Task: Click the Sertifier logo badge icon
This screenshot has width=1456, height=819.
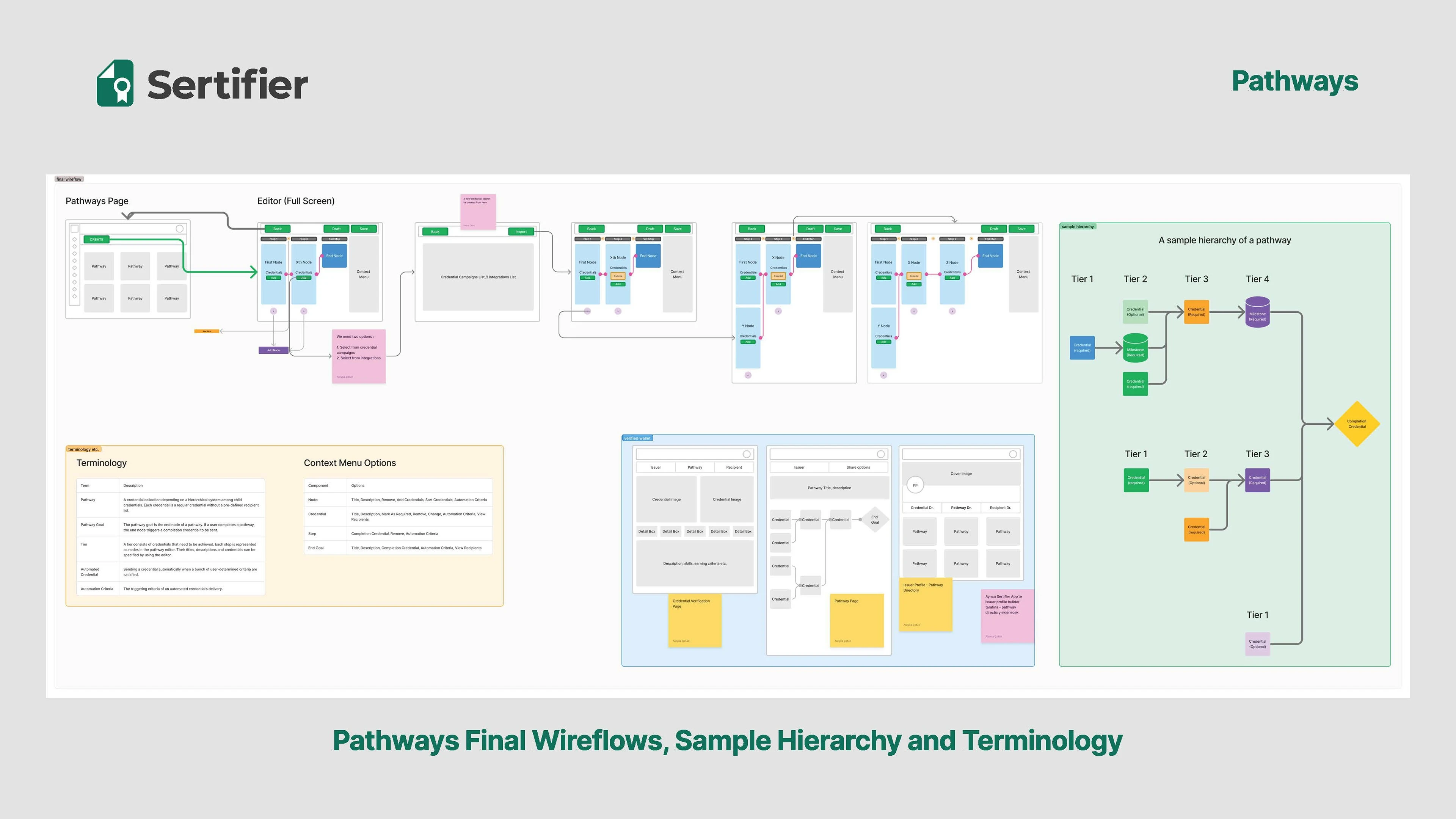Action: coord(115,84)
